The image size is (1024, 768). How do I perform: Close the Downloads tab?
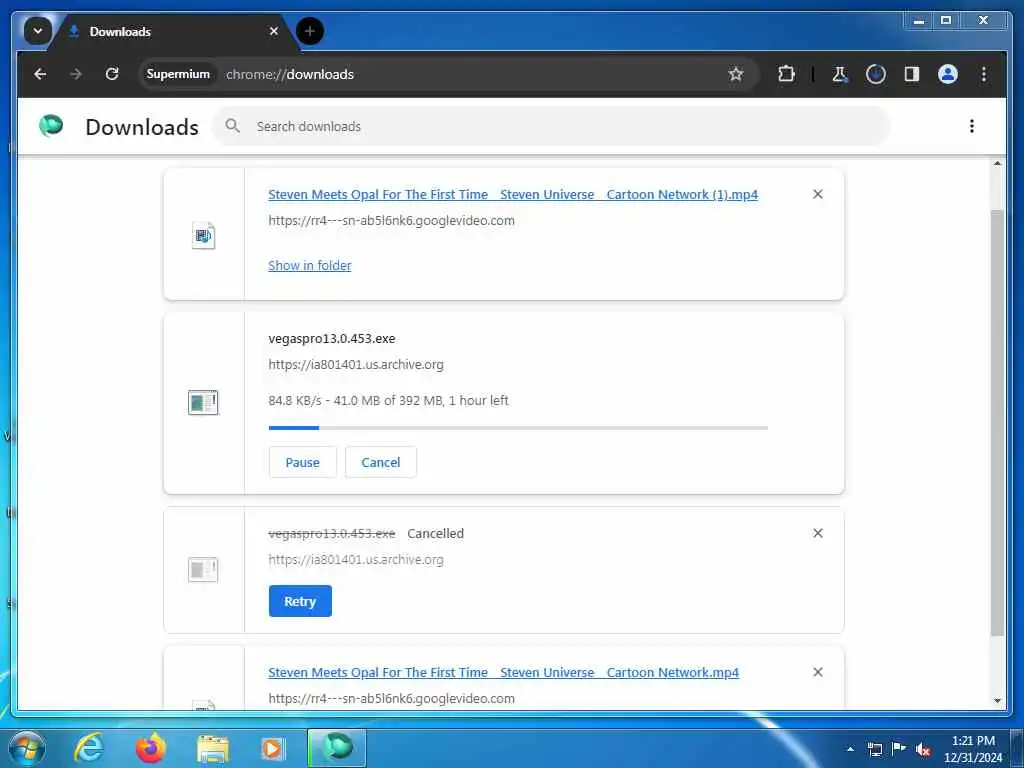pos(274,31)
